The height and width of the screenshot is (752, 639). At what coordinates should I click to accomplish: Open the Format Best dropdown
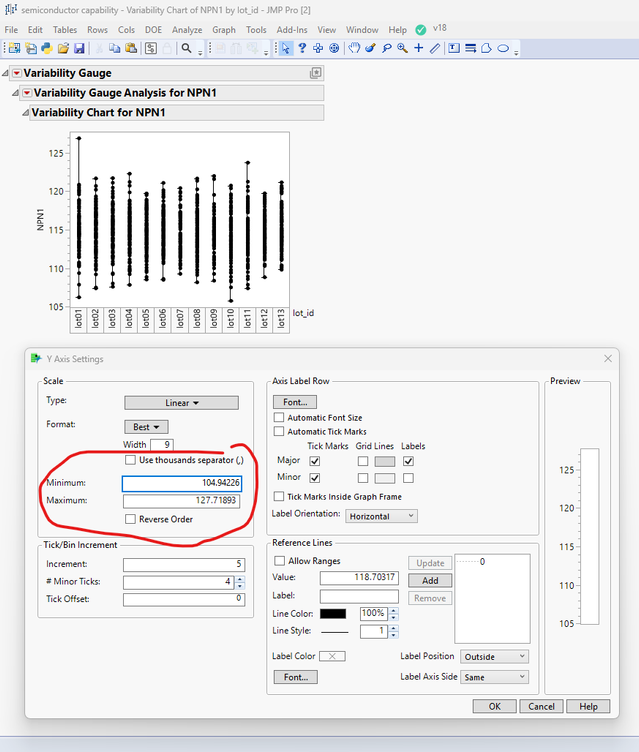click(x=146, y=427)
